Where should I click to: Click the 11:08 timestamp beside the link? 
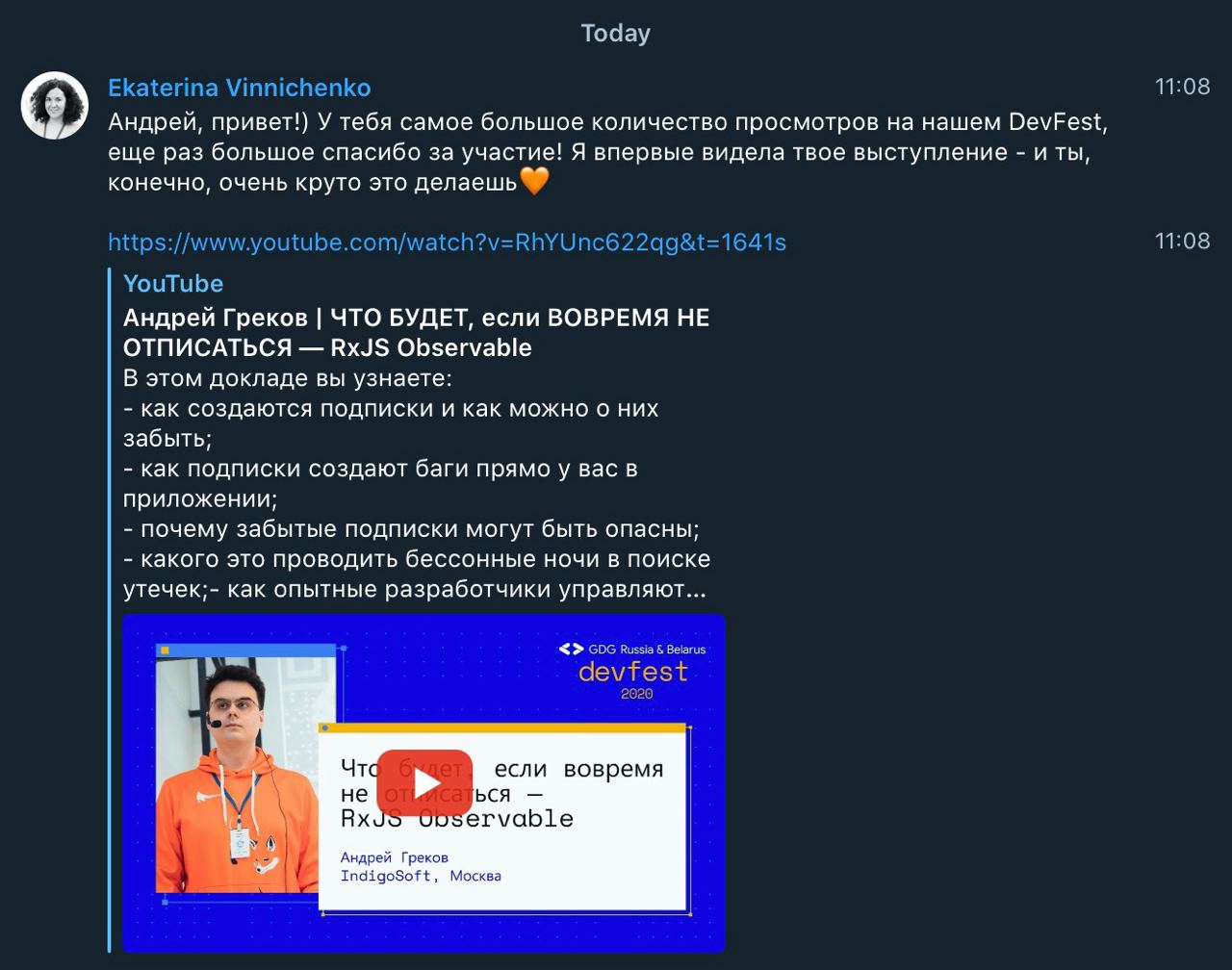(x=1182, y=241)
